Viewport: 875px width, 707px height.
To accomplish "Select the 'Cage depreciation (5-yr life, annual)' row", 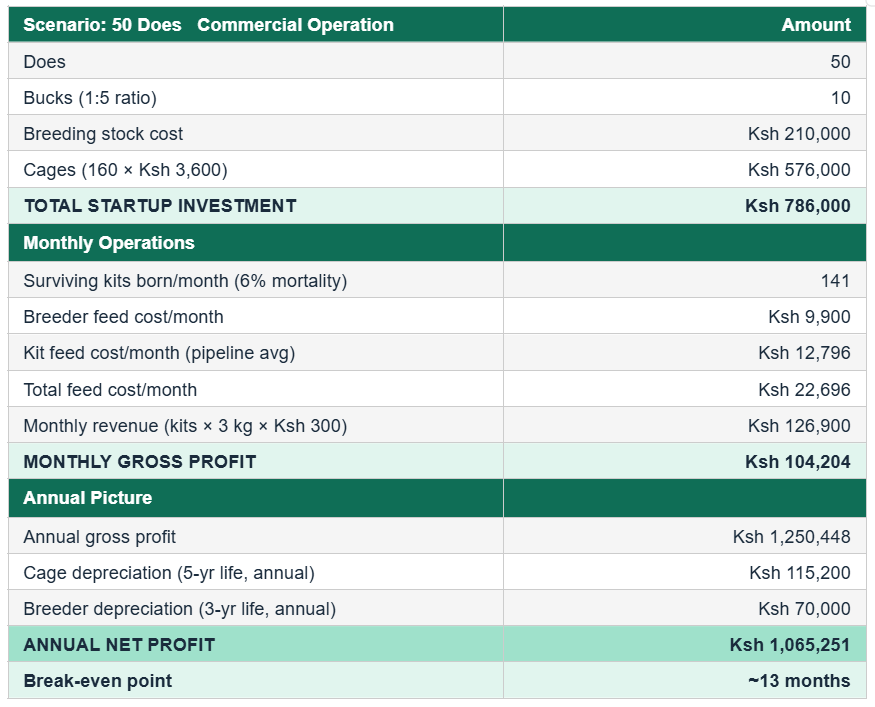I will click(x=437, y=572).
